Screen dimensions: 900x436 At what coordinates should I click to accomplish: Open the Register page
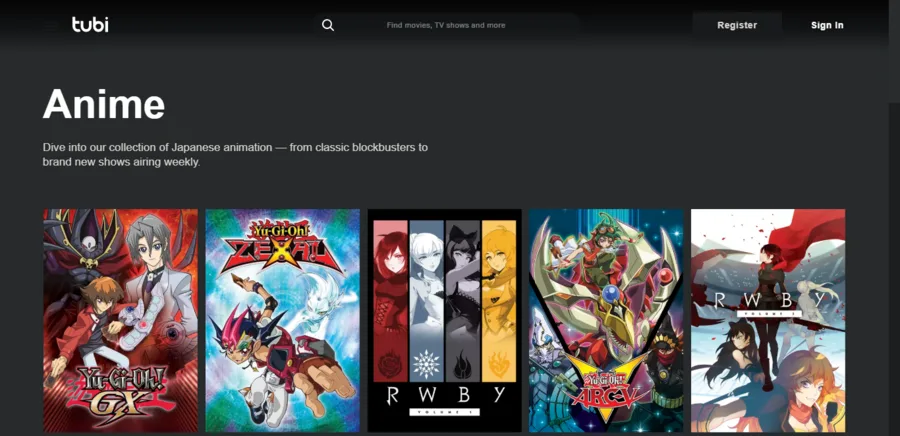[x=737, y=25]
